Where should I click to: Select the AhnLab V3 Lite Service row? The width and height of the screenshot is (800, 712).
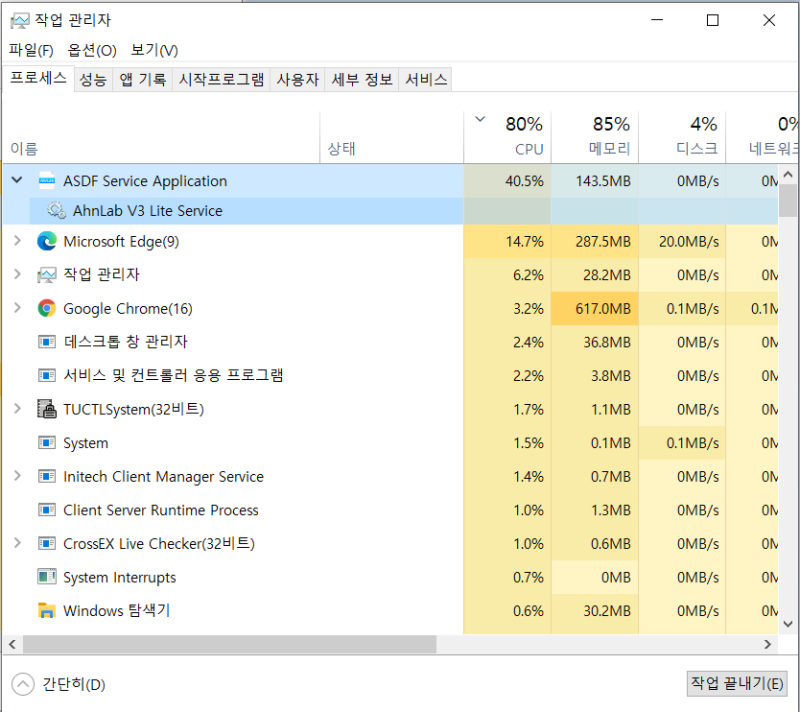click(x=390, y=211)
